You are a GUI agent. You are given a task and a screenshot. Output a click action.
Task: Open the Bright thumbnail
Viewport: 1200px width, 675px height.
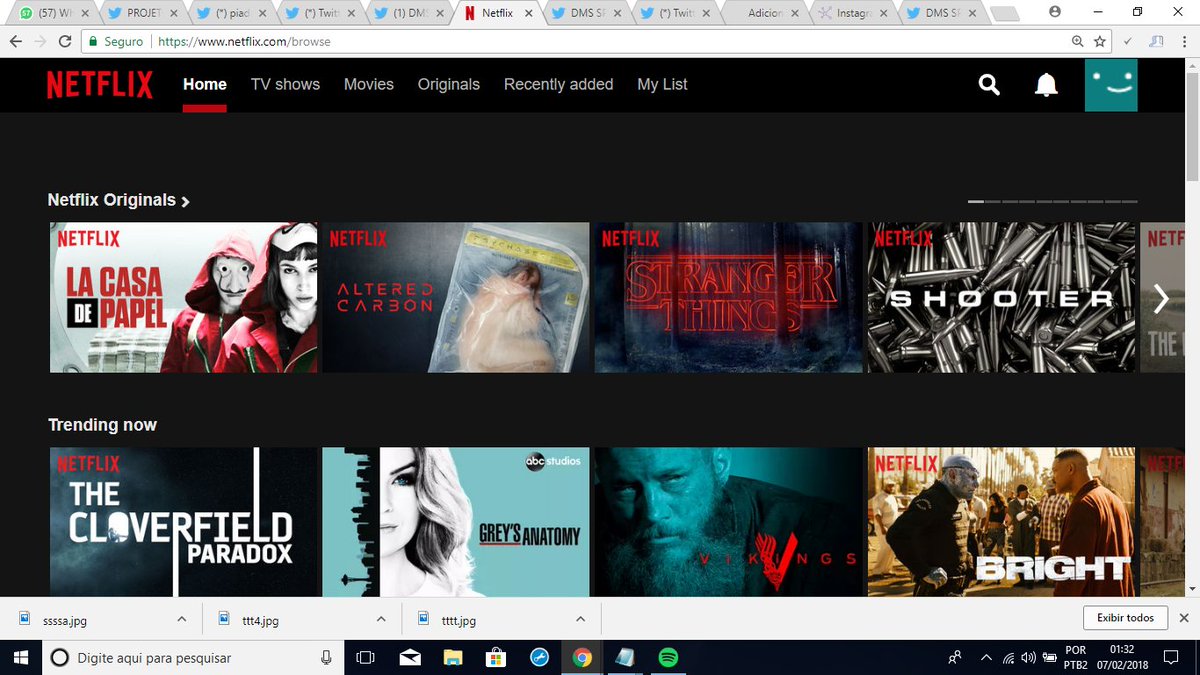(x=1001, y=522)
